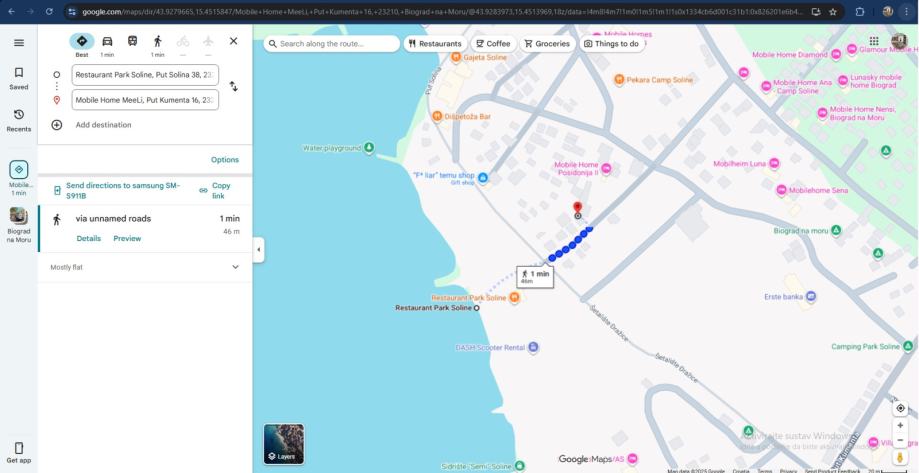Screen dimensions: 919x473
Task: Edit starting point Restaurant Park Soline field
Action: coord(145,75)
